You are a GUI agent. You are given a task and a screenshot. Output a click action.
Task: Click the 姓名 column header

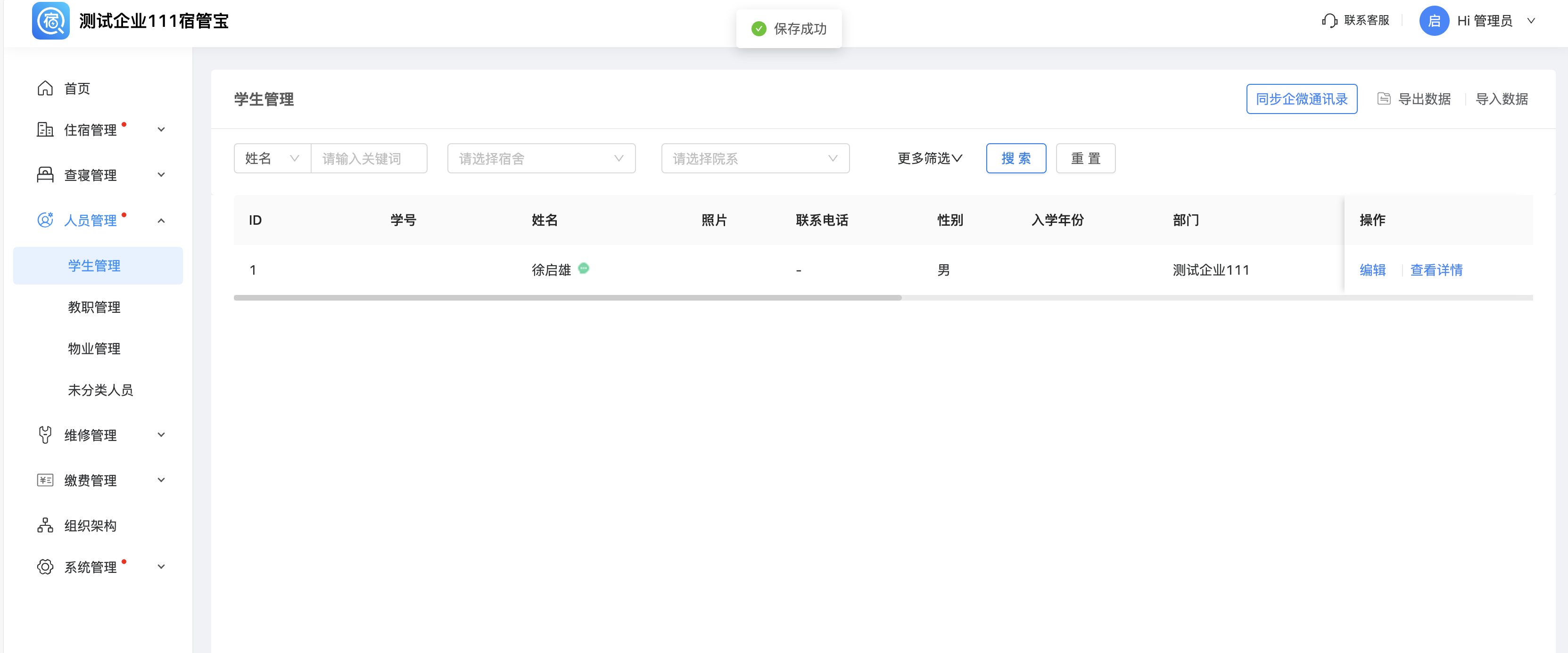544,220
